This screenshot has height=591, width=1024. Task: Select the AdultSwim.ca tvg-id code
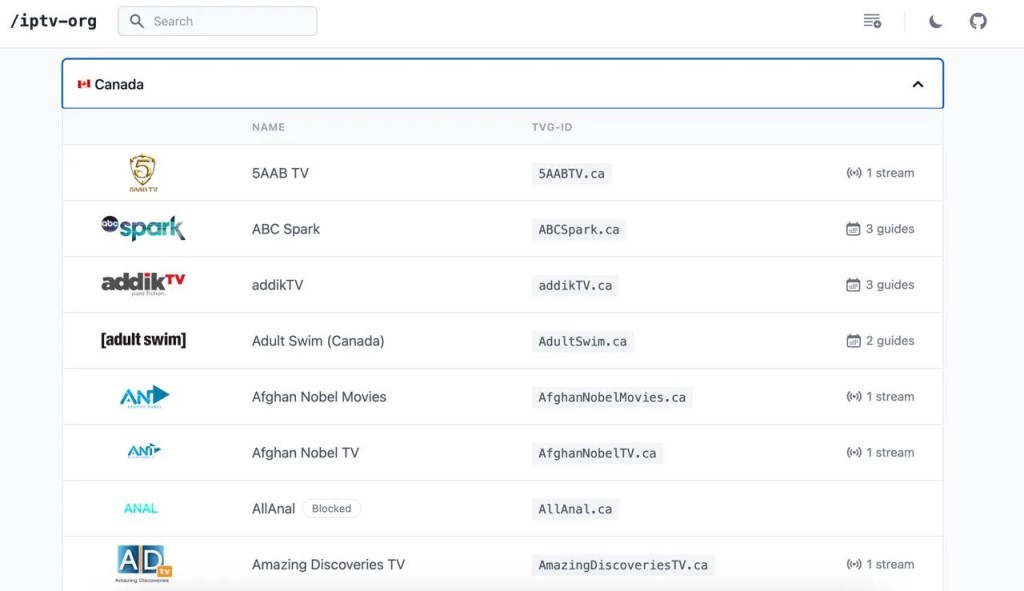click(x=582, y=342)
